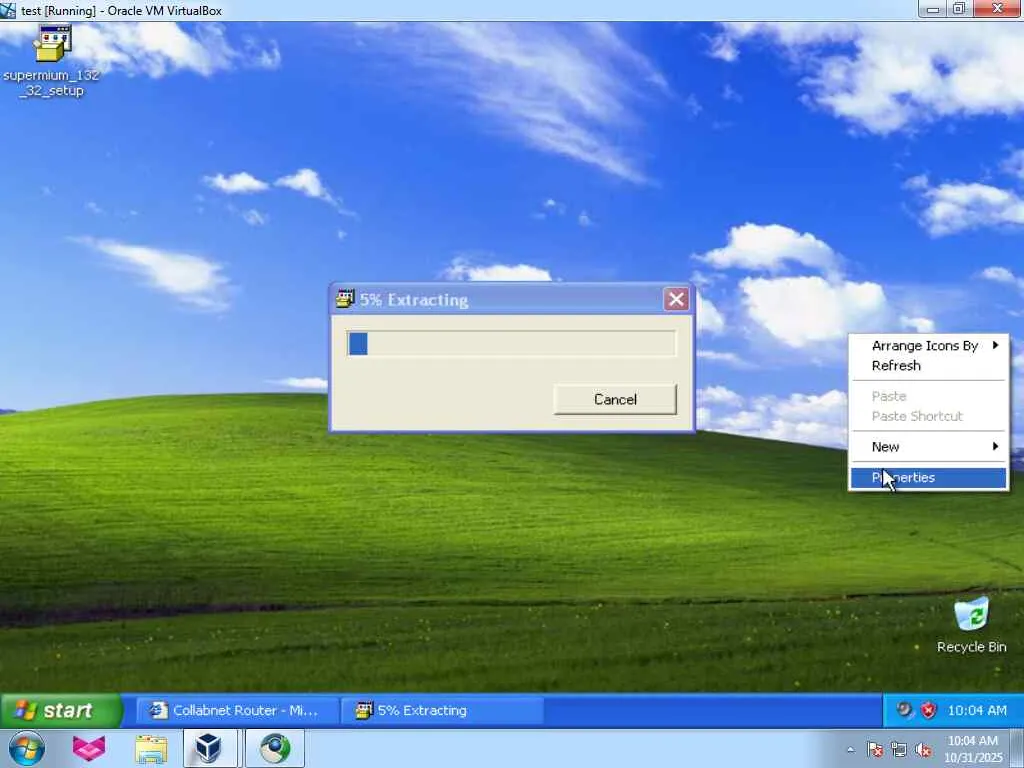Click the XP security shield tray icon
Image resolution: width=1024 pixels, height=768 pixels.
coord(929,710)
